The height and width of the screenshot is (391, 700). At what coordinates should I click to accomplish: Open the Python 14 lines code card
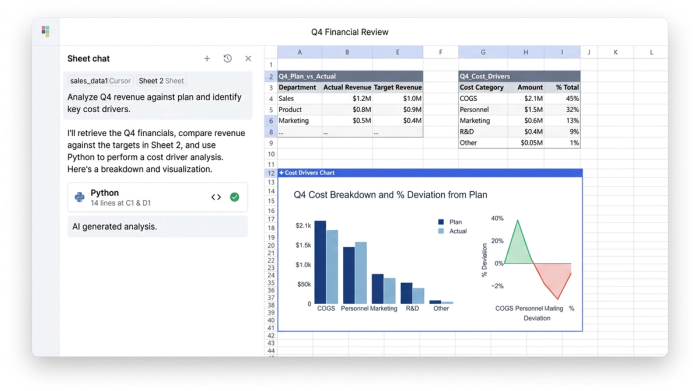coord(158,197)
